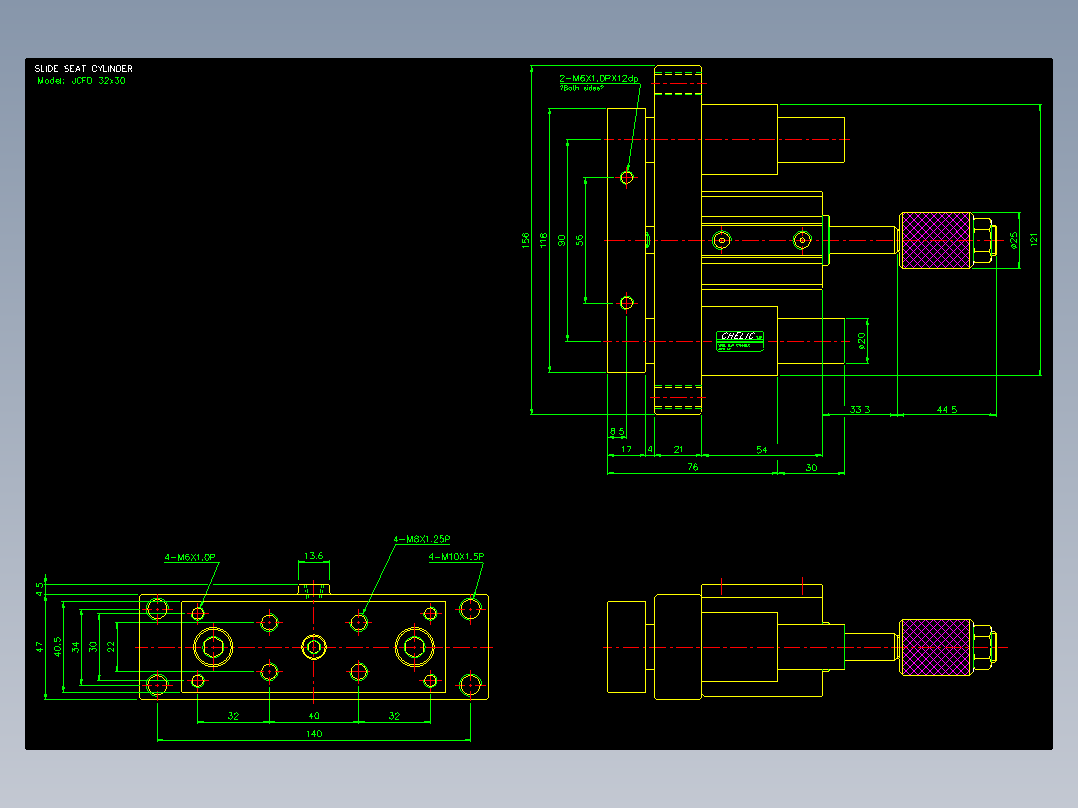
Task: Select the 4-M8X1.25P thread callout
Action: [x=421, y=539]
